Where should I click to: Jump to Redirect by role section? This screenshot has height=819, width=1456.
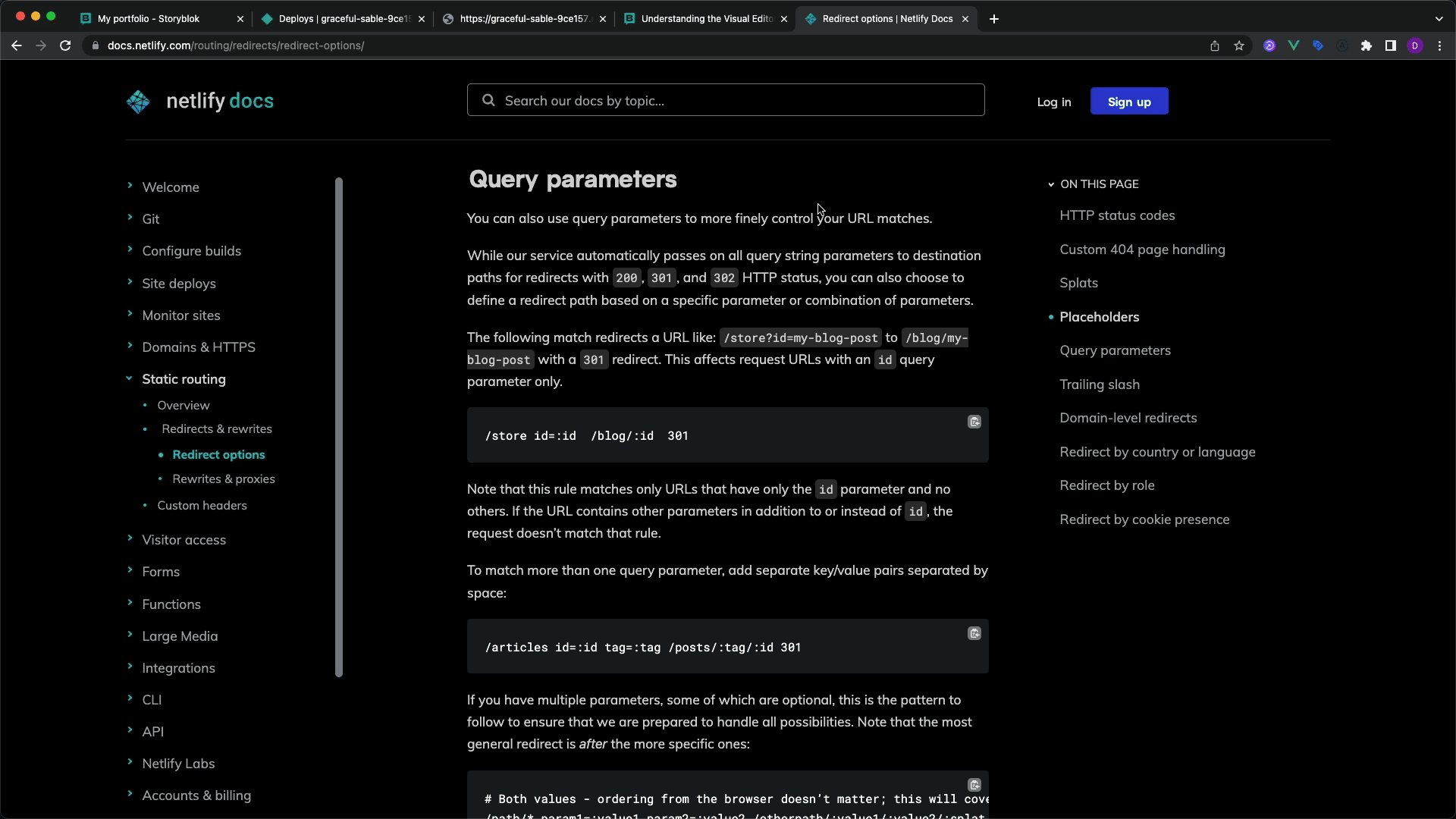coord(1107,485)
